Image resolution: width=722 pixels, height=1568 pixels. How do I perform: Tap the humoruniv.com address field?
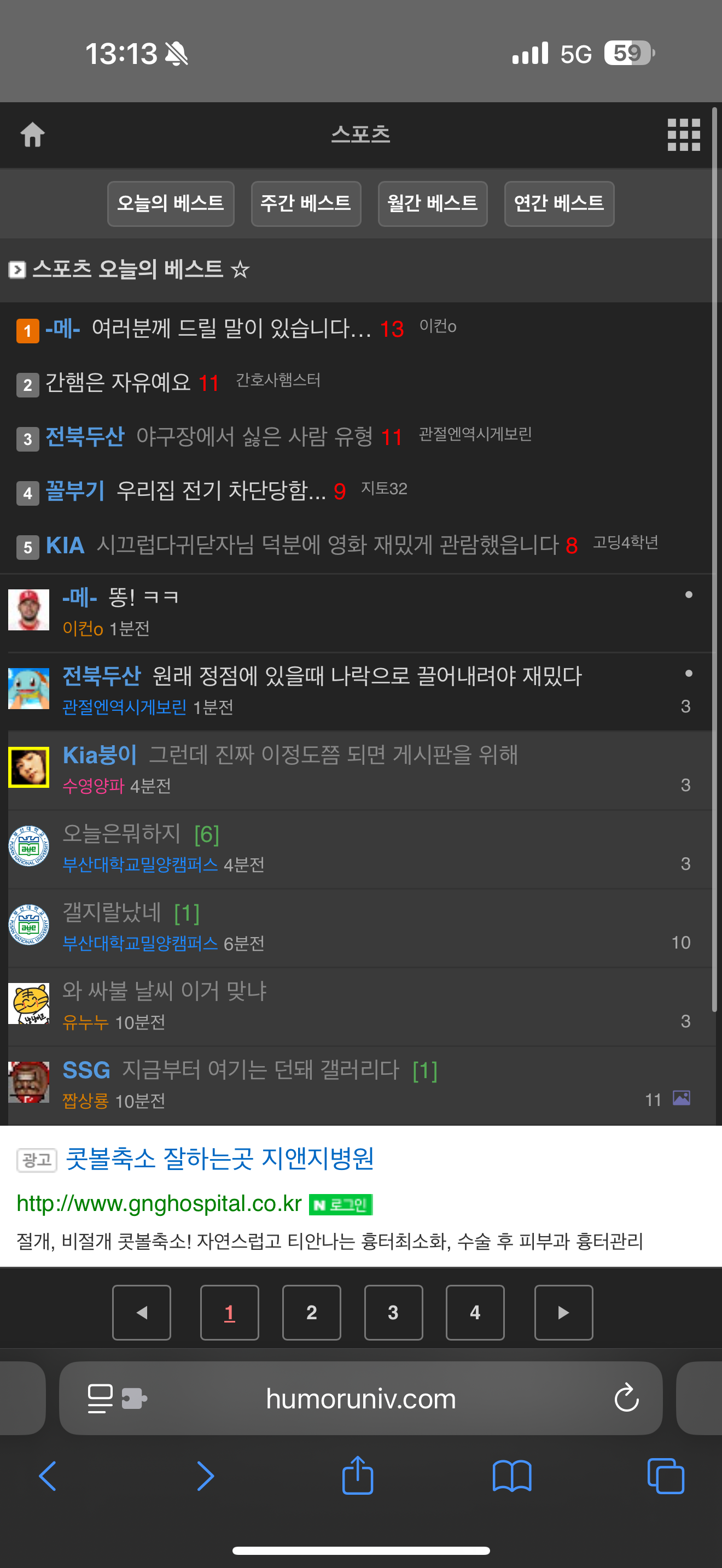click(x=361, y=1398)
